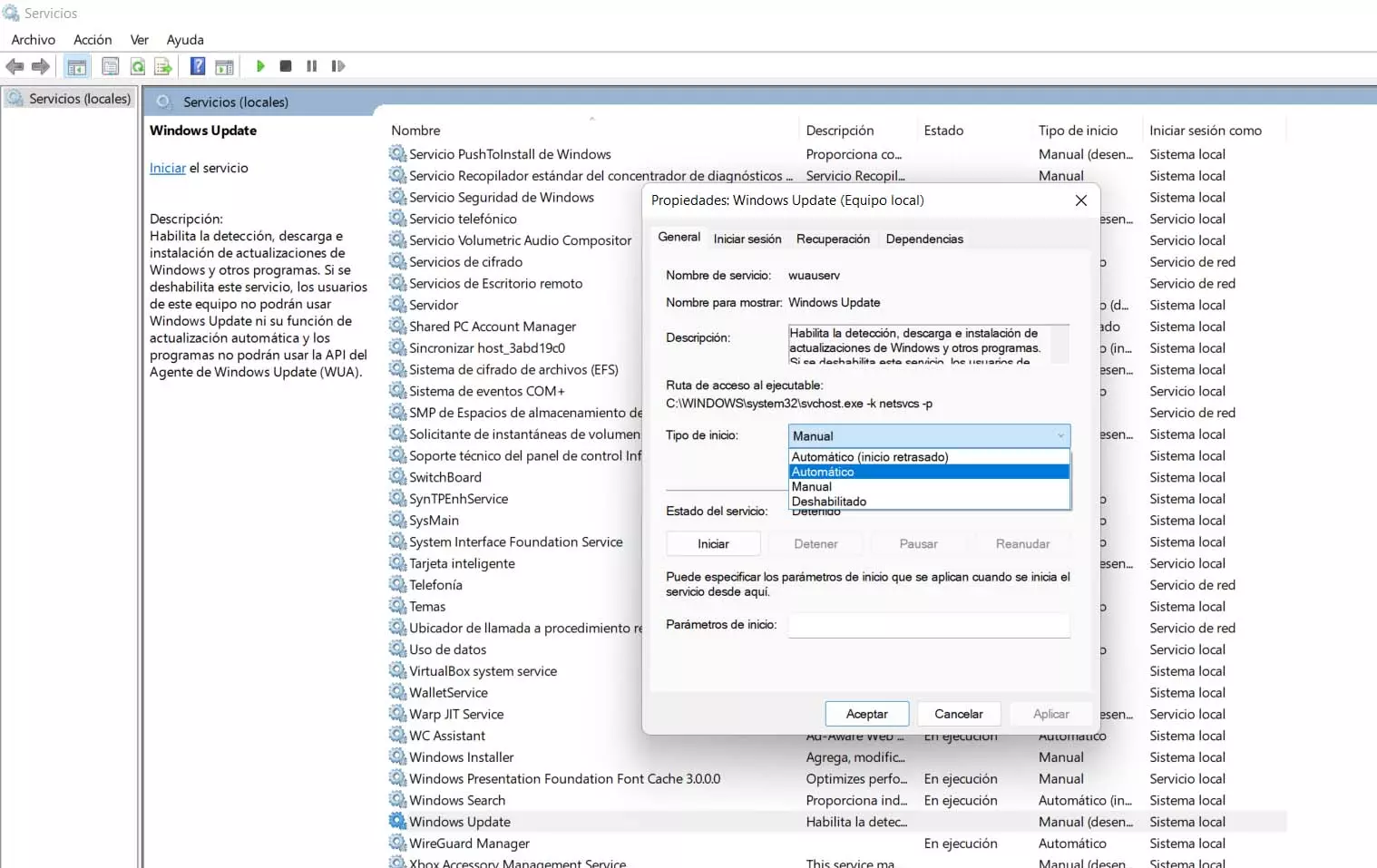Open the Tipo de inicio dropdown arrow
The height and width of the screenshot is (868, 1377).
(1060, 435)
